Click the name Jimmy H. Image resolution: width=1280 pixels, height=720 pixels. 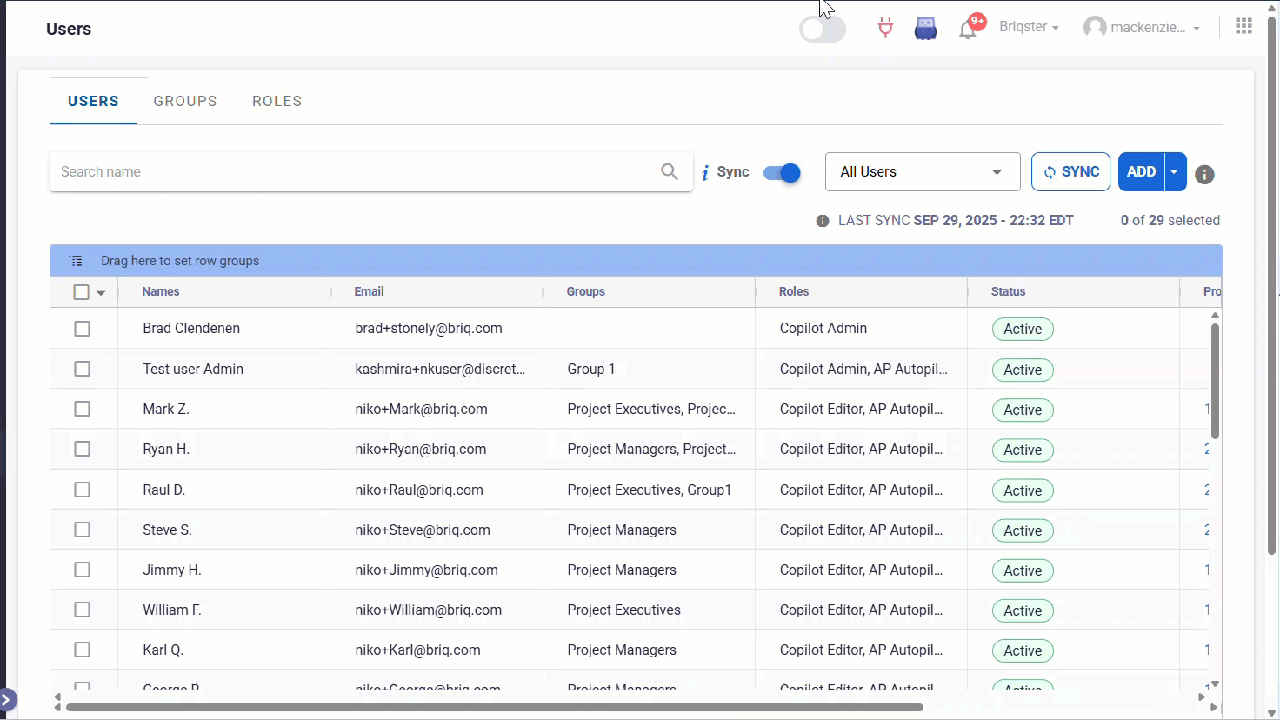click(x=172, y=570)
